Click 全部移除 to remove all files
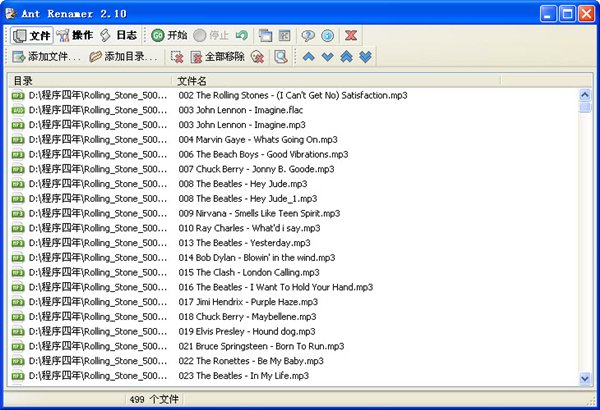This screenshot has height=410, width=600. pos(217,57)
